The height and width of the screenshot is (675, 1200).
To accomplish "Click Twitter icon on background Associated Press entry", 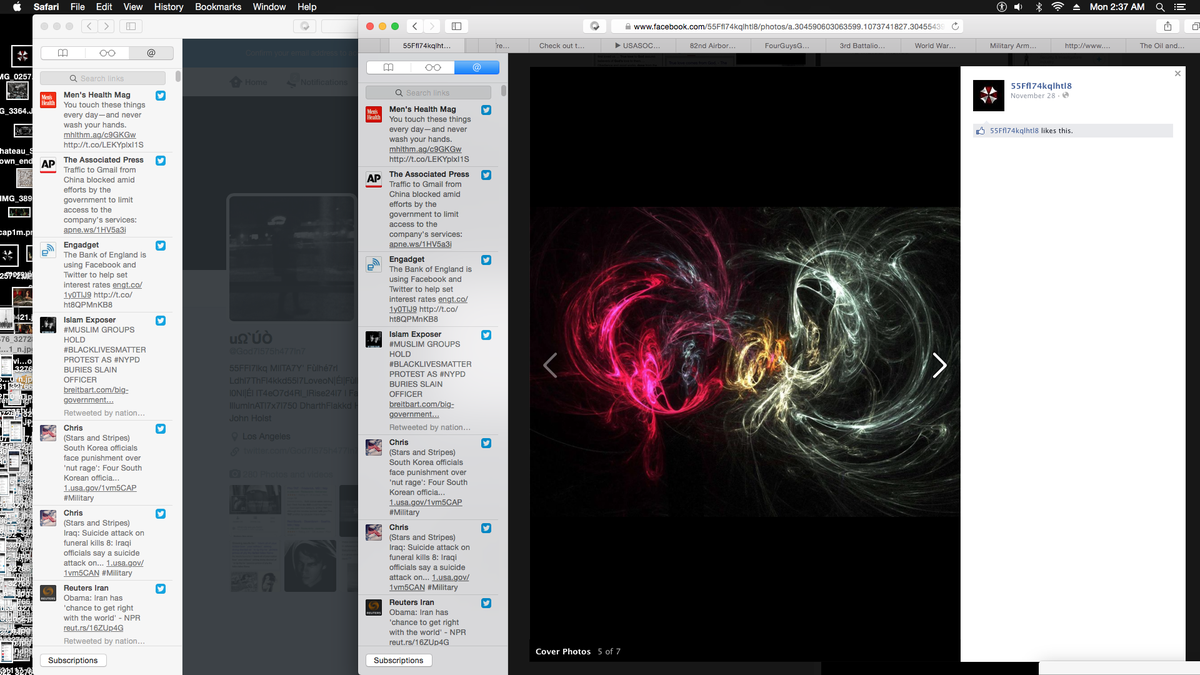I will coord(160,161).
